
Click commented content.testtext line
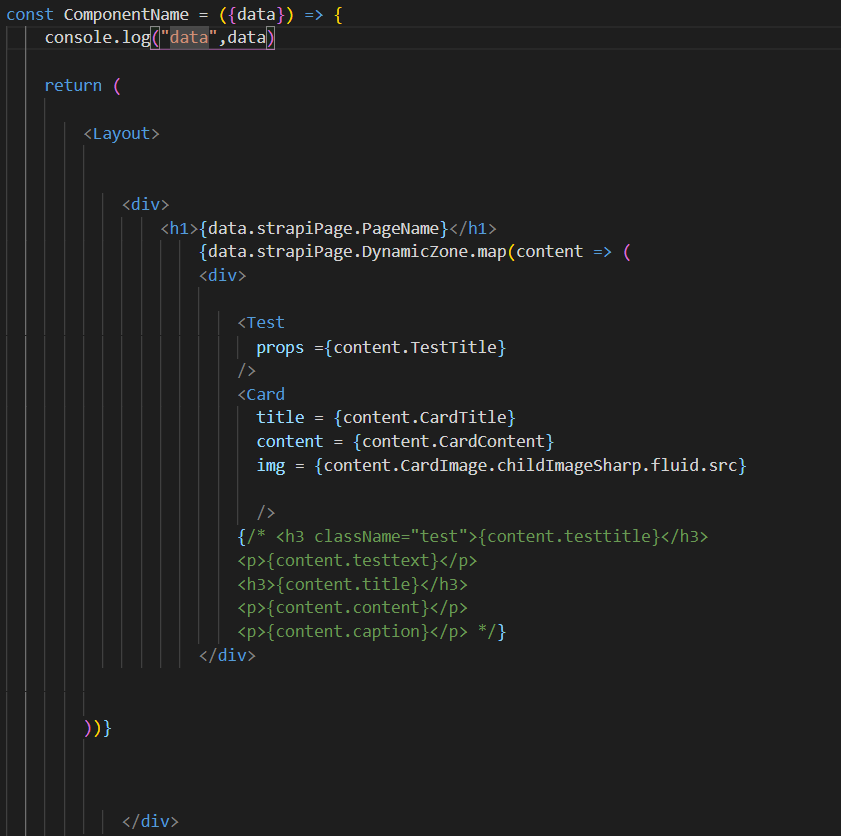pyautogui.click(x=357, y=560)
